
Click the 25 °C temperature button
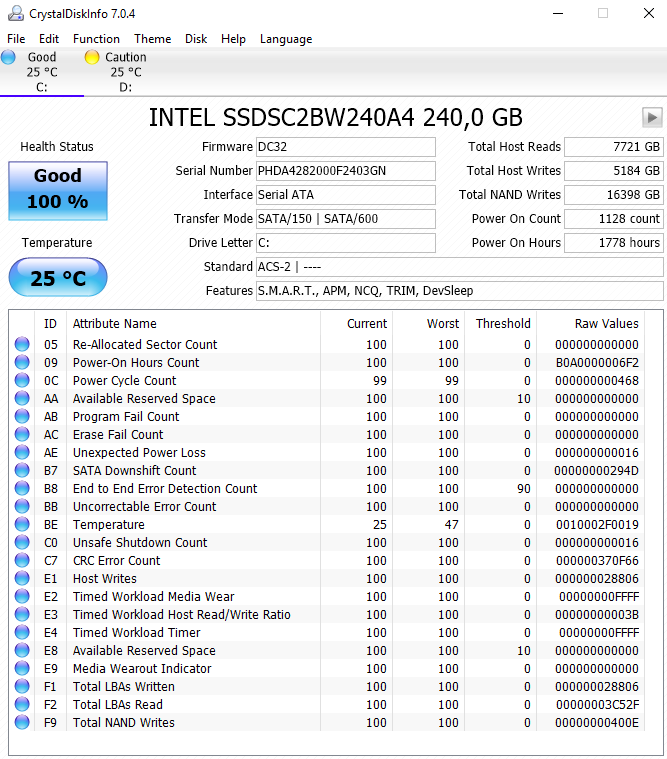pos(57,278)
